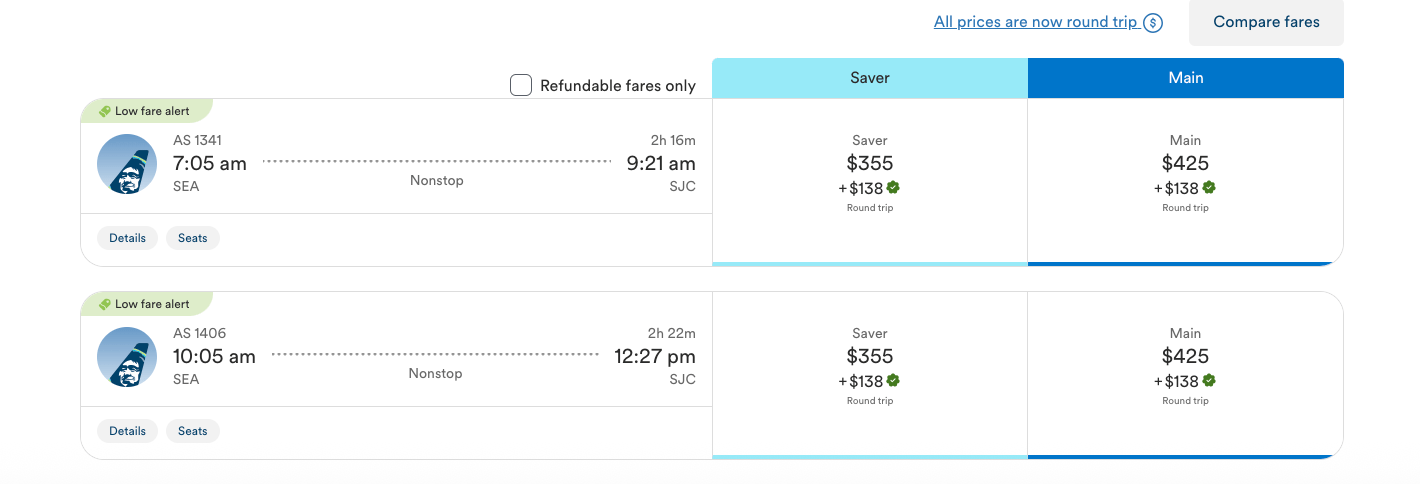Click the dollar icon beside round trip notice

[1153, 22]
